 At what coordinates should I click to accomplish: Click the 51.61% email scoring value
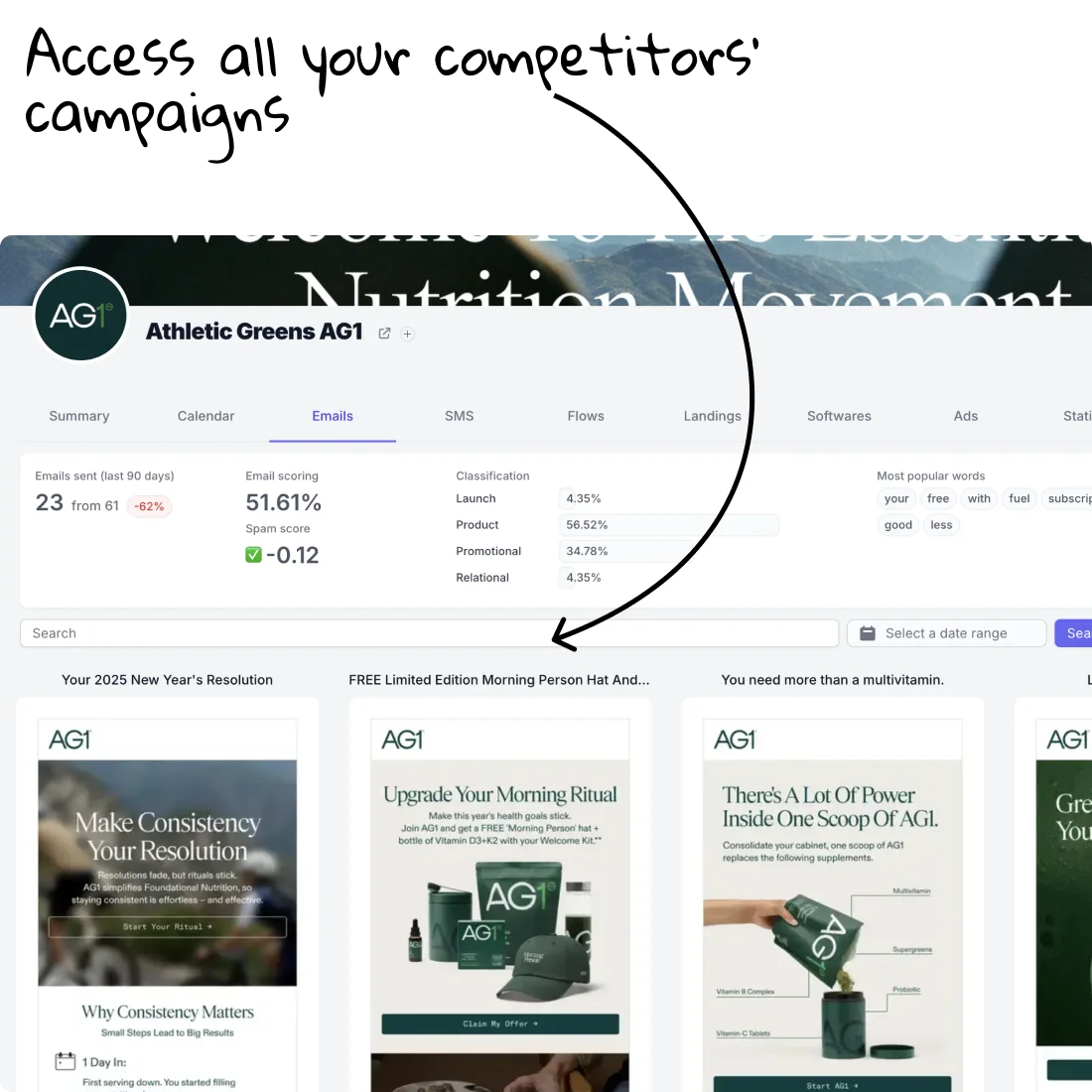[x=284, y=503]
